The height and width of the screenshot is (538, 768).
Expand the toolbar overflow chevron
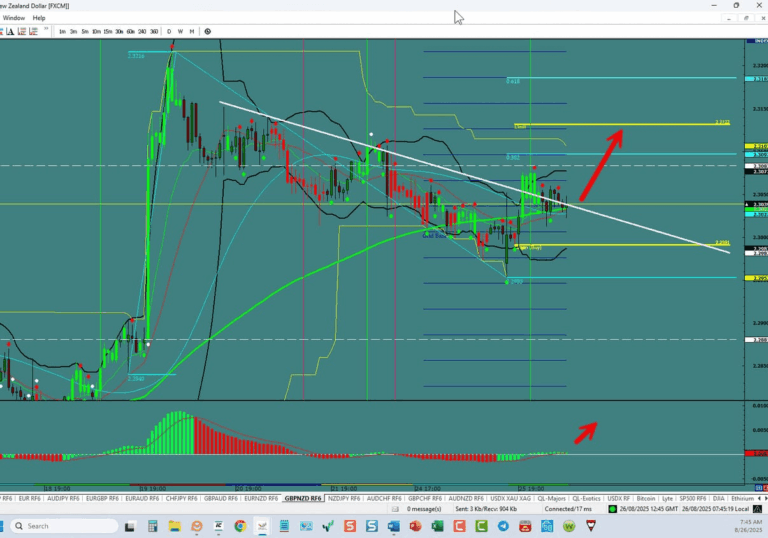(46, 29)
